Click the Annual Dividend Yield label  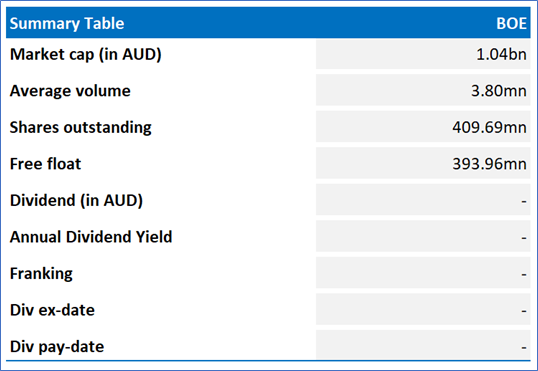click(91, 237)
